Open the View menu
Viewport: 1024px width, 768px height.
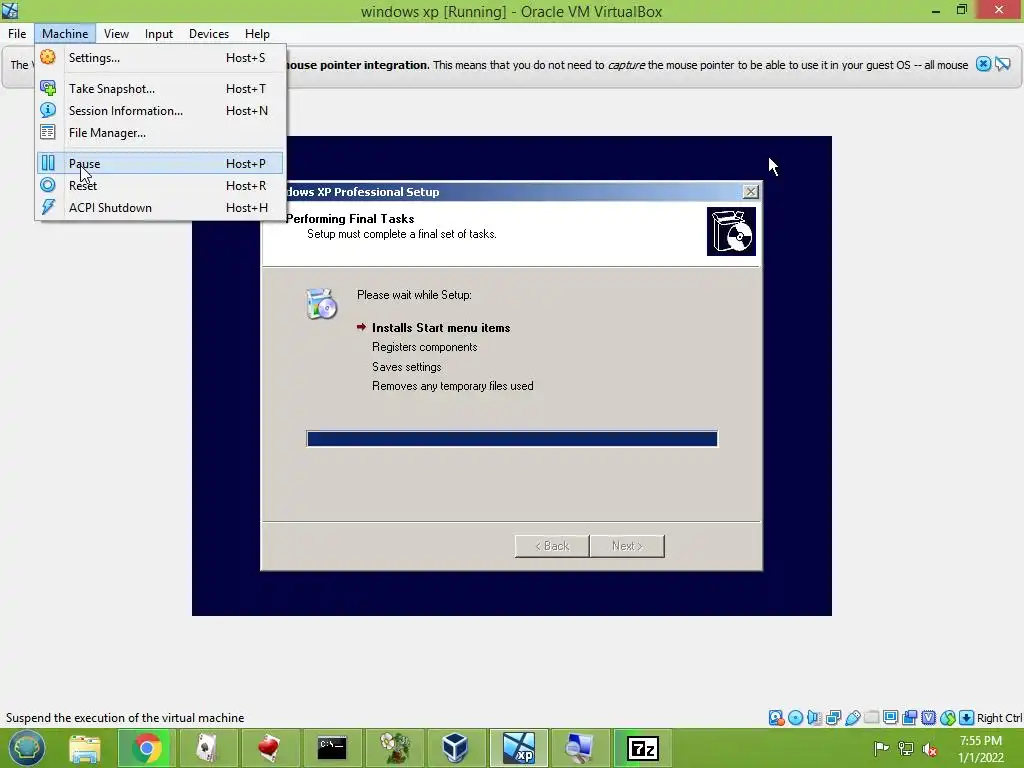(116, 33)
